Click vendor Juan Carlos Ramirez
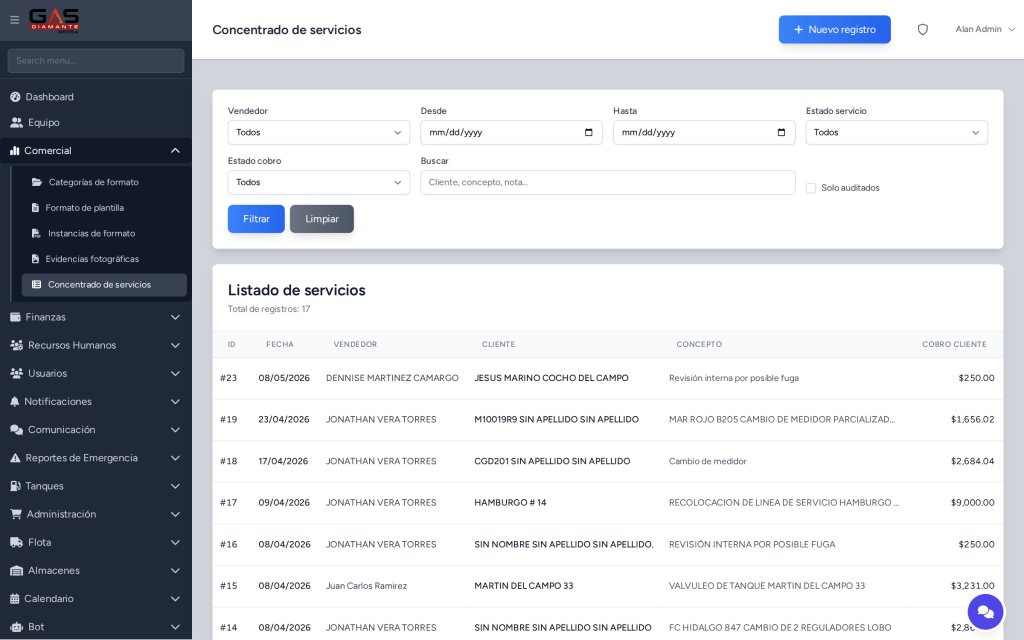 [x=366, y=586]
